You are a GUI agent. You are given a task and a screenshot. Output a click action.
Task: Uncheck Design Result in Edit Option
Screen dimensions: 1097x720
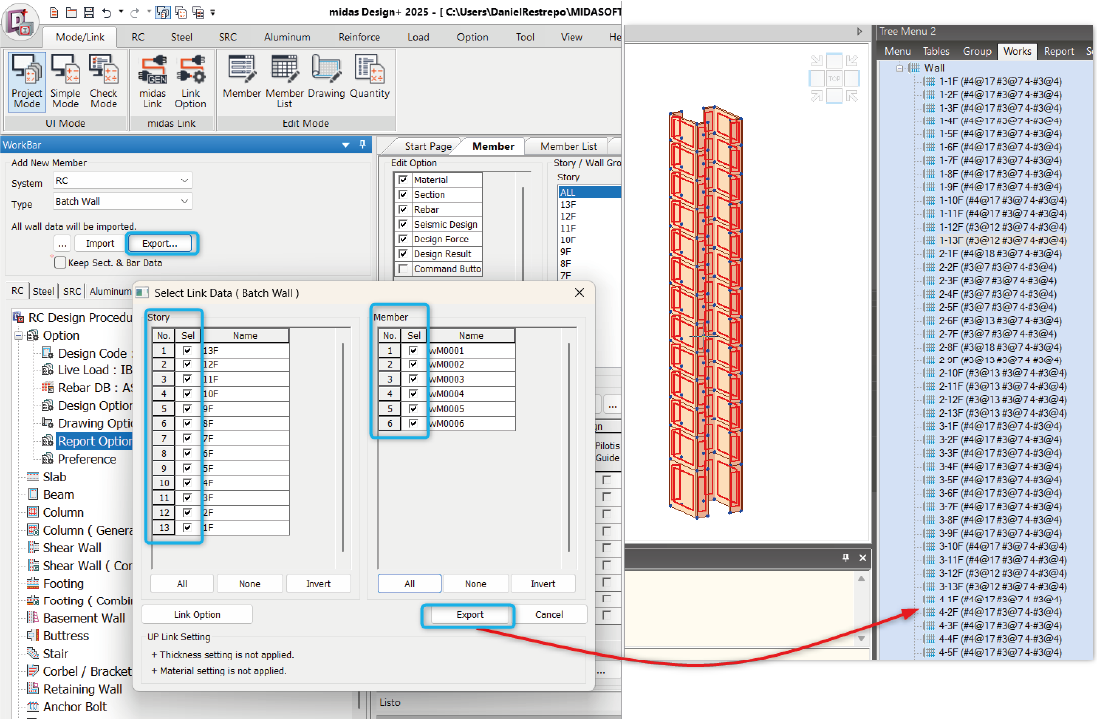(403, 254)
